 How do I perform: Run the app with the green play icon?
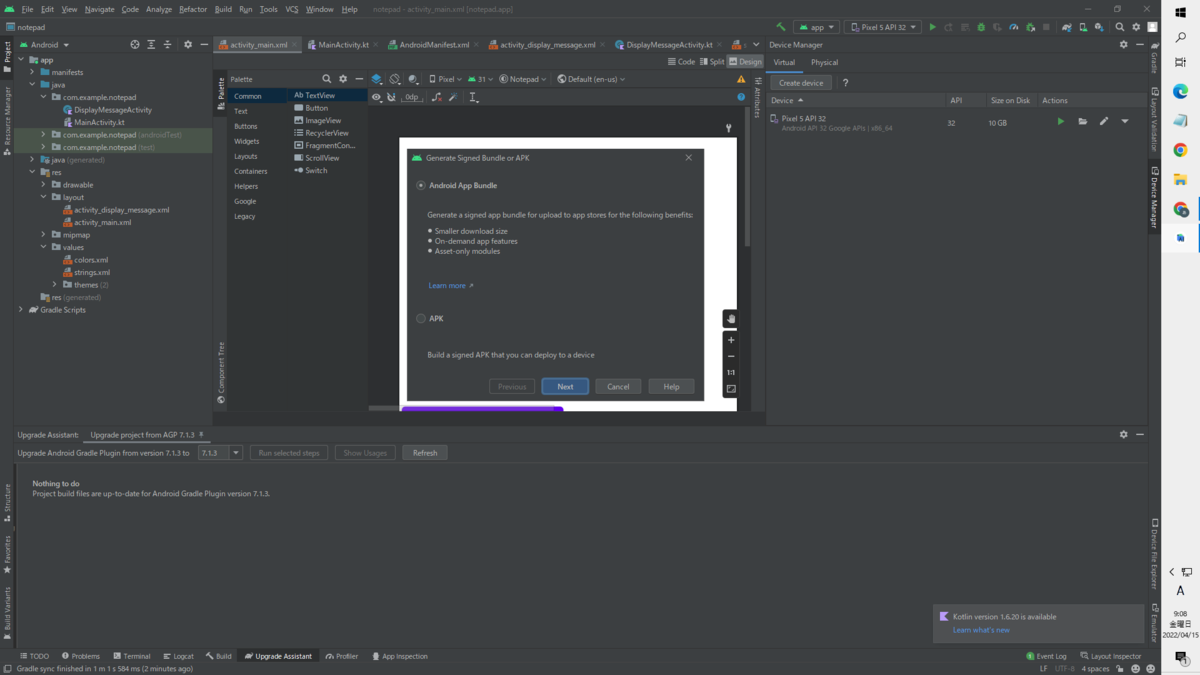coord(932,27)
